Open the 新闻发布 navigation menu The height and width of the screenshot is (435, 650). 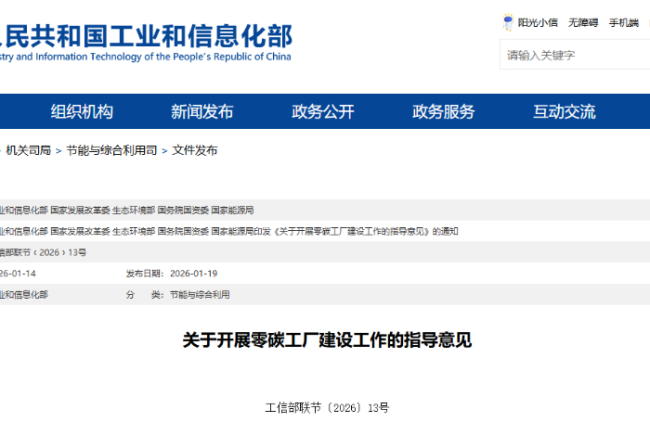pyautogui.click(x=202, y=112)
